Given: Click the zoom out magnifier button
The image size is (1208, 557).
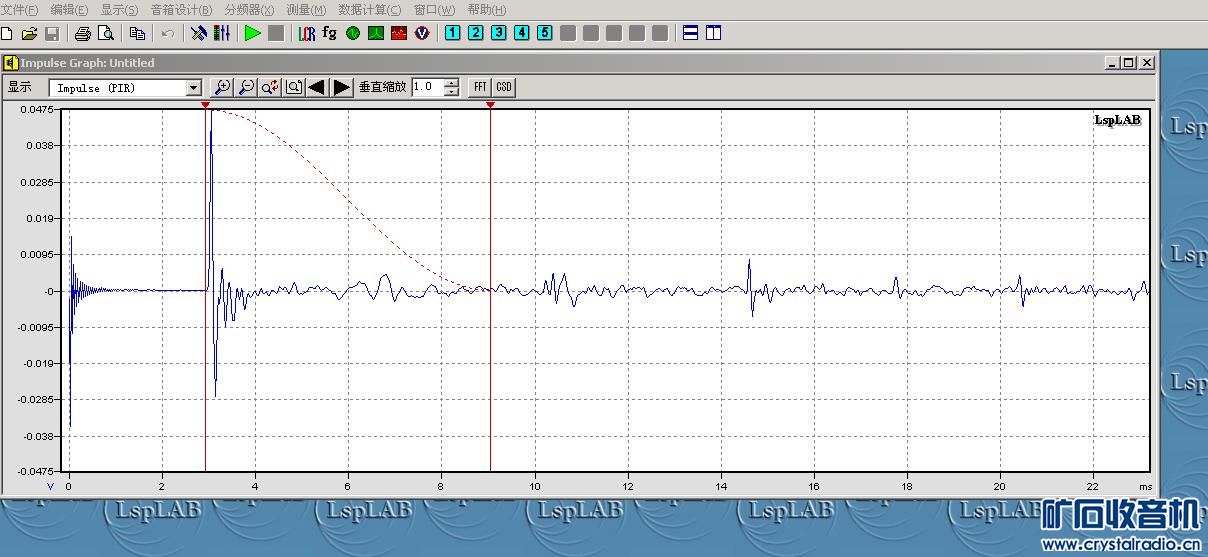Looking at the screenshot, I should 246,87.
